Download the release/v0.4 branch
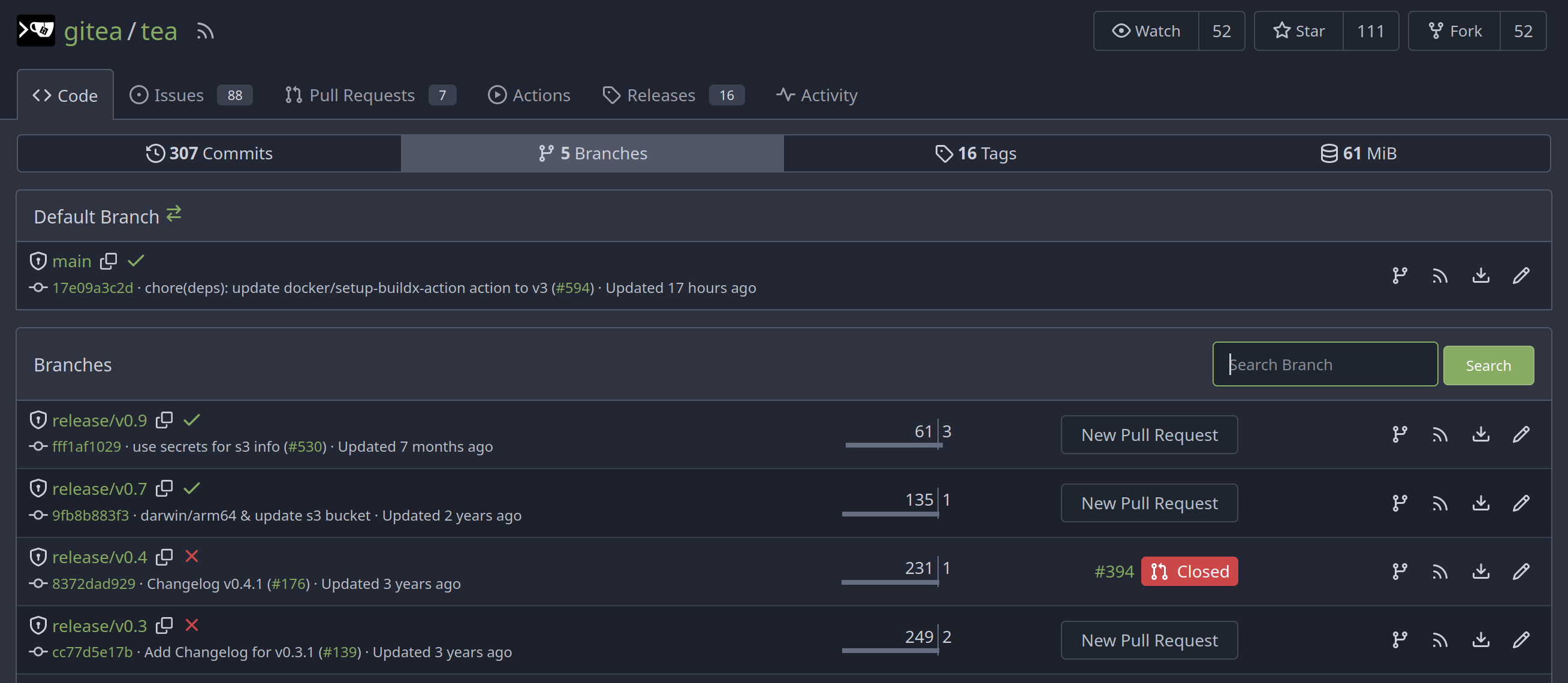 point(1480,571)
